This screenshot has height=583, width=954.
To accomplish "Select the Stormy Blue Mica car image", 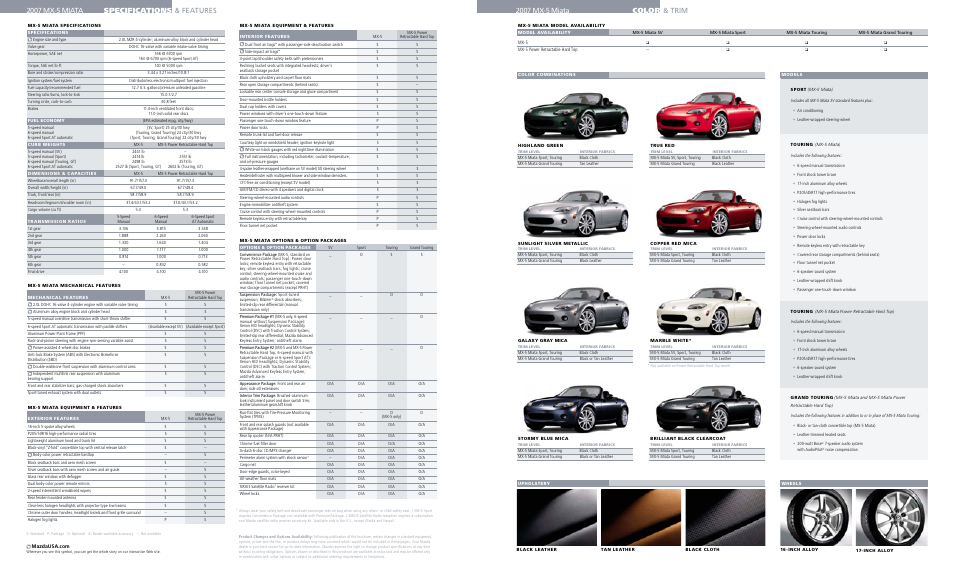I will point(576,409).
